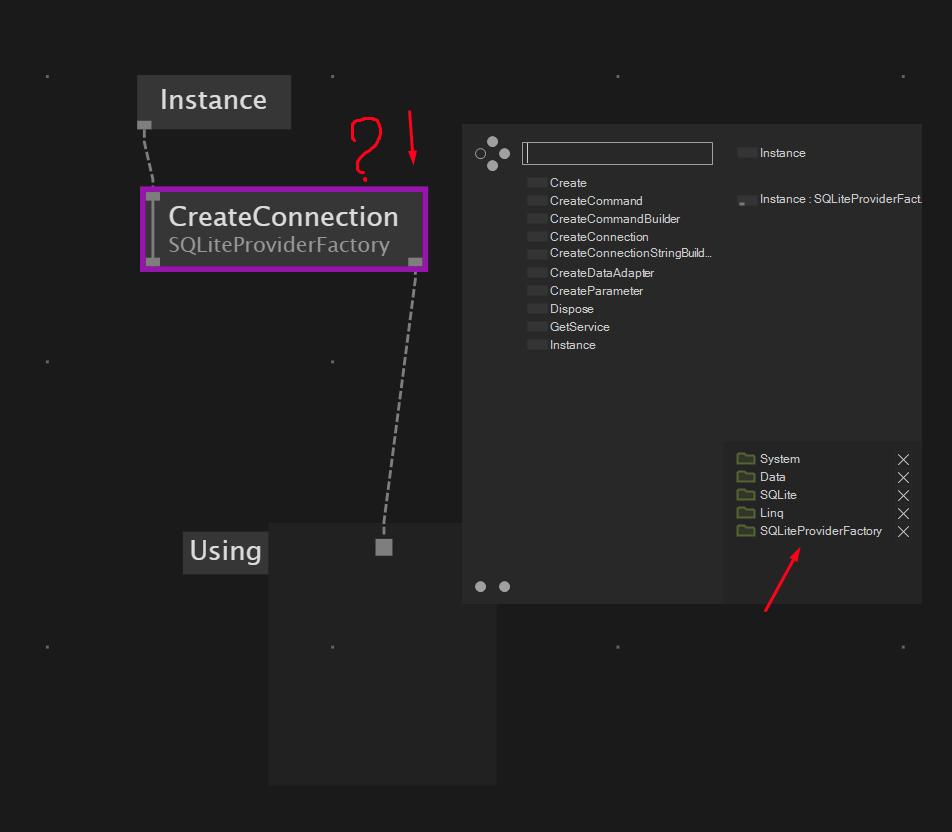Remove the SQLite category with its X

coord(903,496)
